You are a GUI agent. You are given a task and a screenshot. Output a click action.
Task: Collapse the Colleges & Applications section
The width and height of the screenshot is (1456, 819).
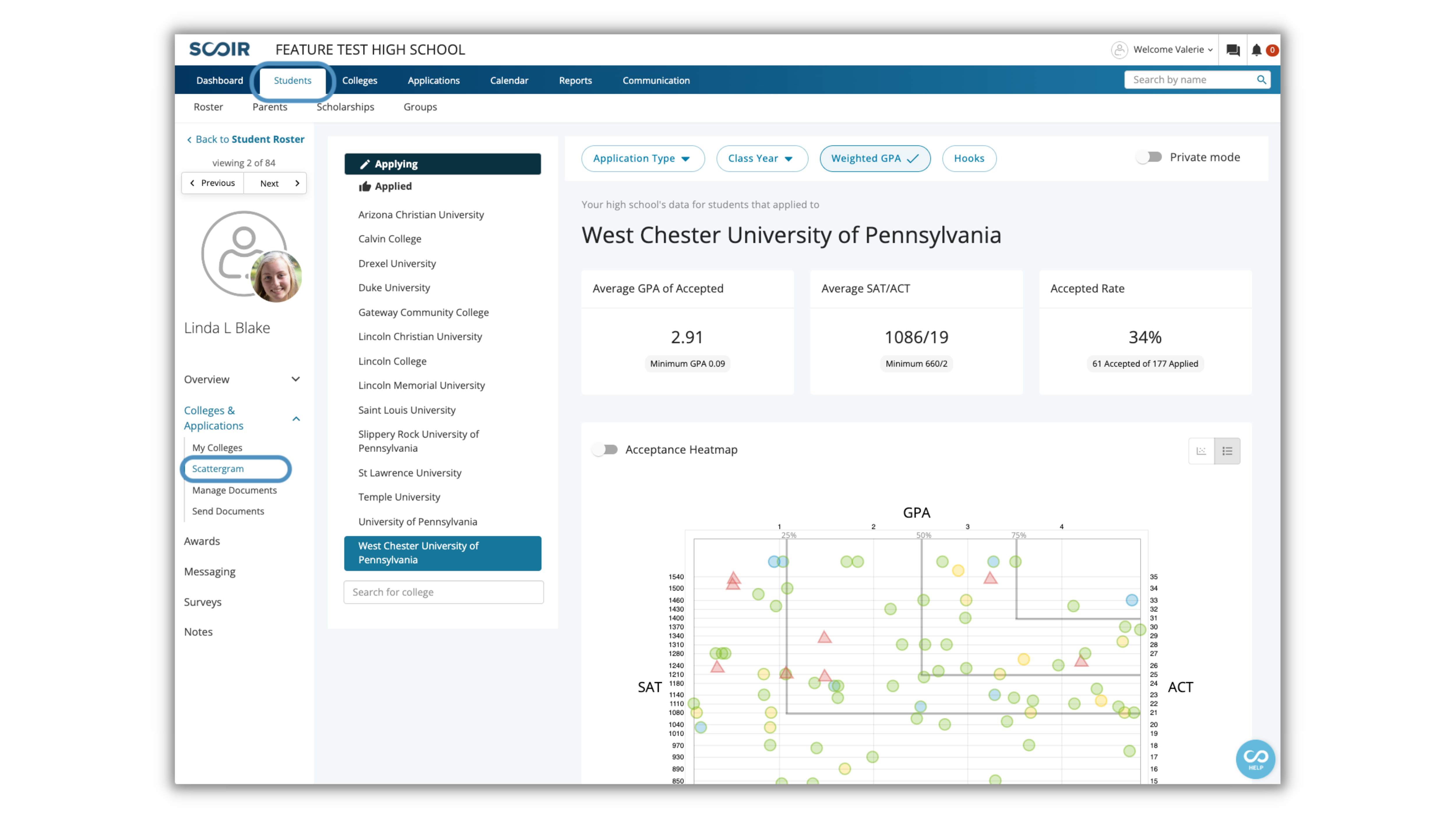pyautogui.click(x=242, y=418)
